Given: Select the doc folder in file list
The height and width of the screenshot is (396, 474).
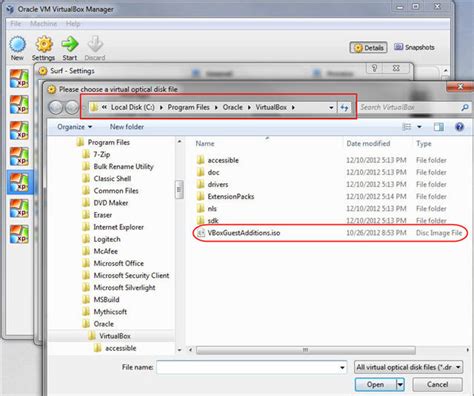Looking at the screenshot, I should click(x=213, y=172).
